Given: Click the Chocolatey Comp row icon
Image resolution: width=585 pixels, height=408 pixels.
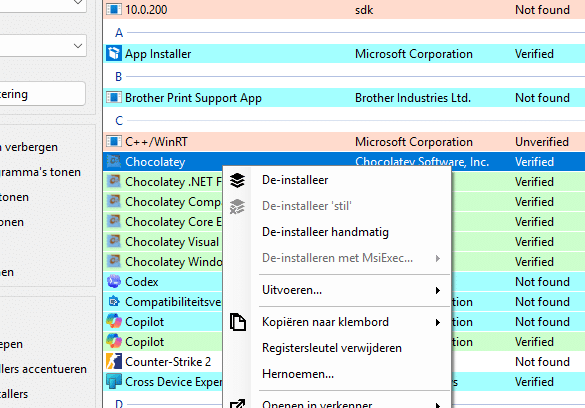Looking at the screenshot, I should pyautogui.click(x=114, y=201).
